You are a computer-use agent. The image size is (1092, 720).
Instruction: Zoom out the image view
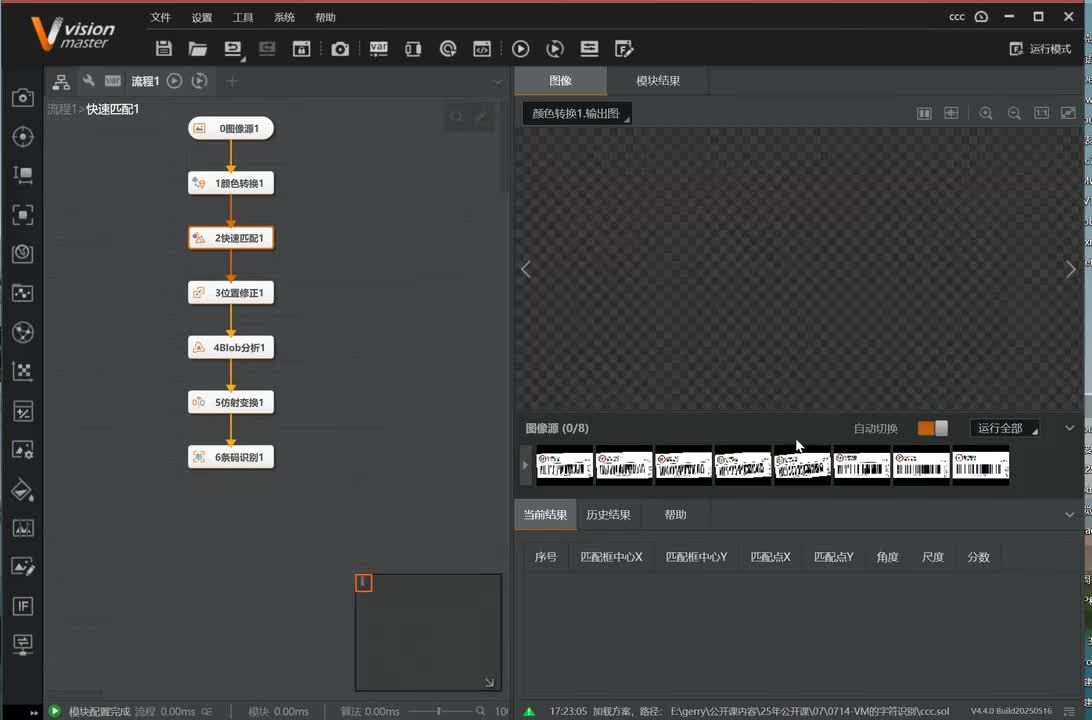(x=1014, y=114)
